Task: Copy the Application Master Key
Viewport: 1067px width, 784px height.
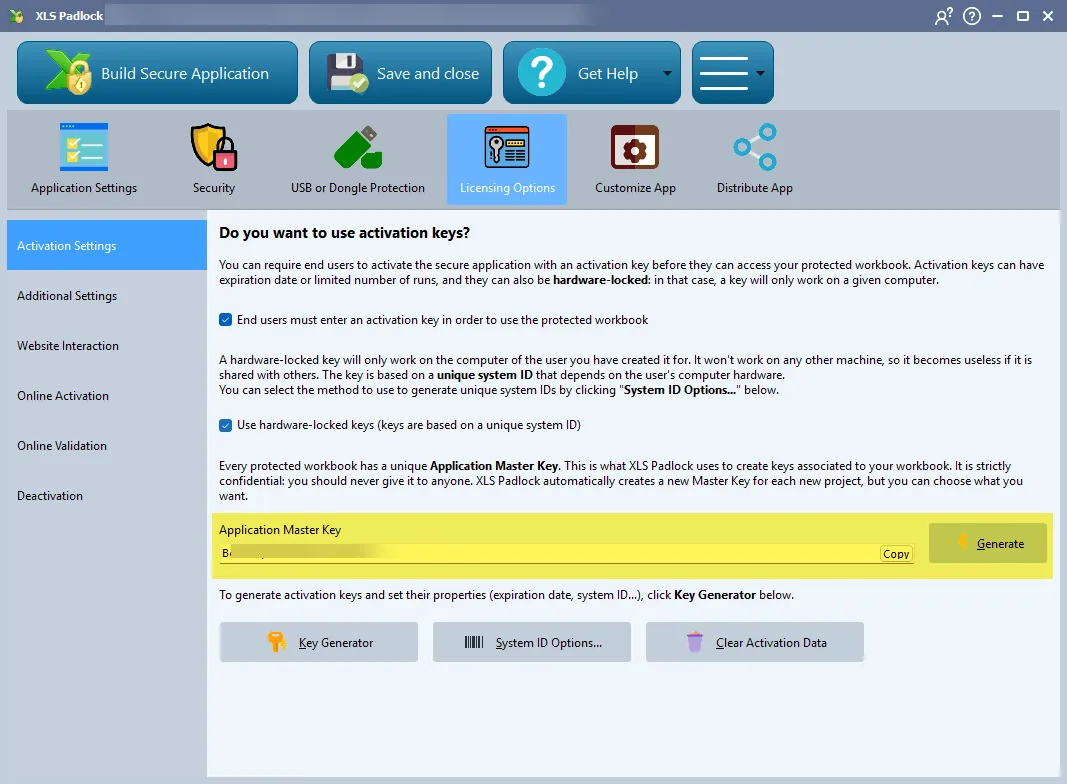Action: pyautogui.click(x=896, y=554)
